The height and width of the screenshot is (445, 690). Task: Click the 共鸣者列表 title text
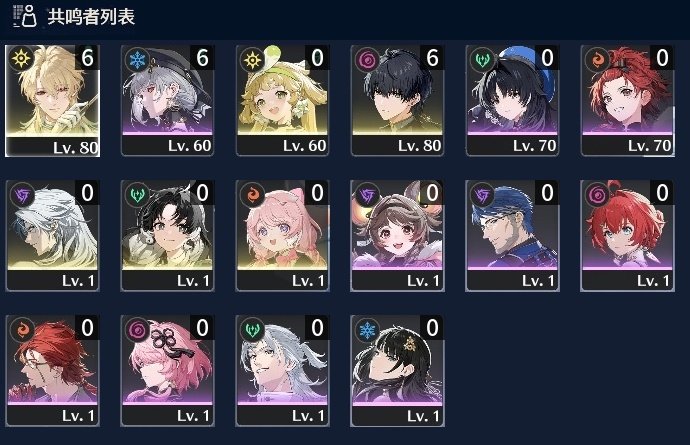pyautogui.click(x=91, y=17)
